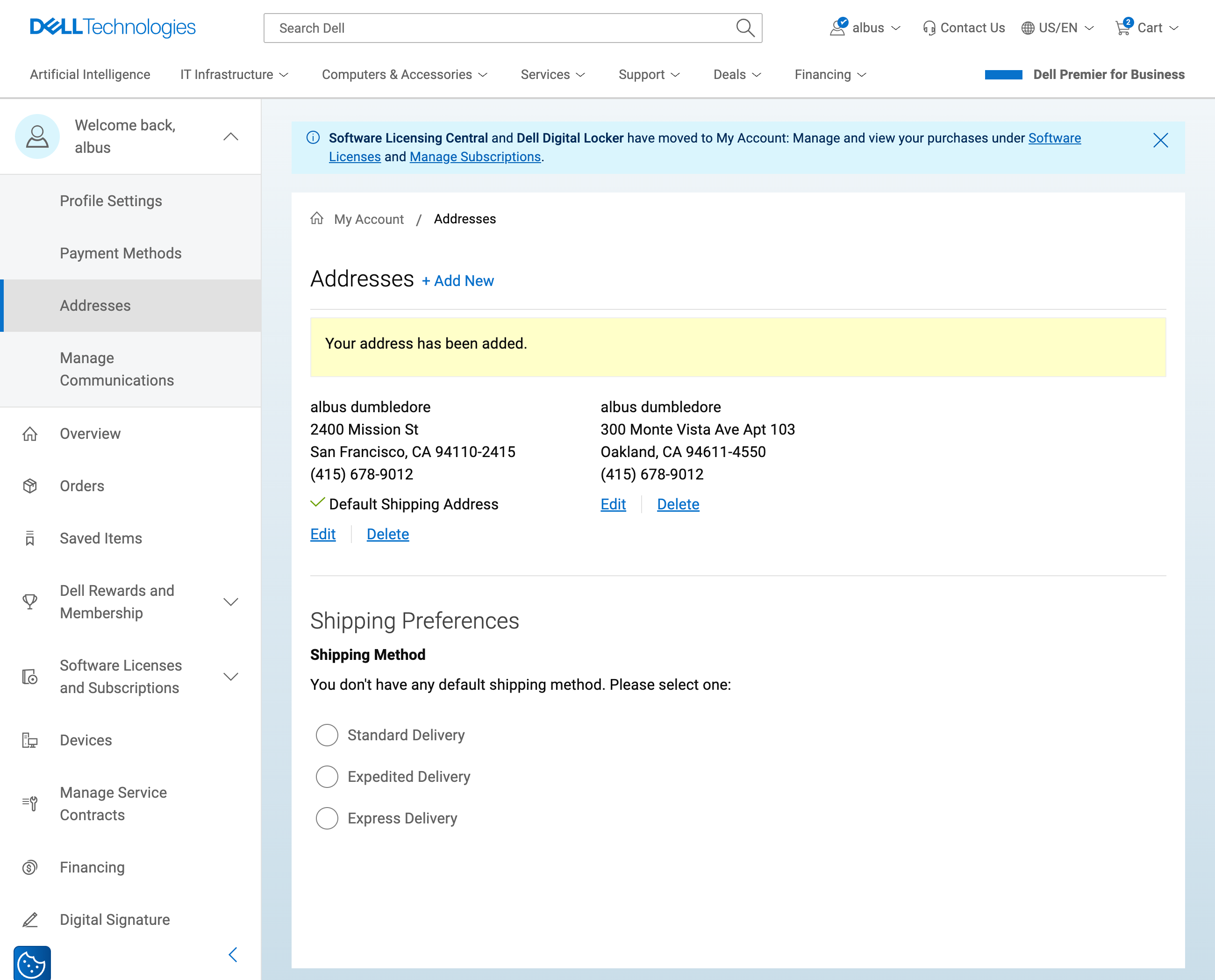The width and height of the screenshot is (1215, 980).
Task: Click the Financing dollar icon
Action: [x=30, y=867]
